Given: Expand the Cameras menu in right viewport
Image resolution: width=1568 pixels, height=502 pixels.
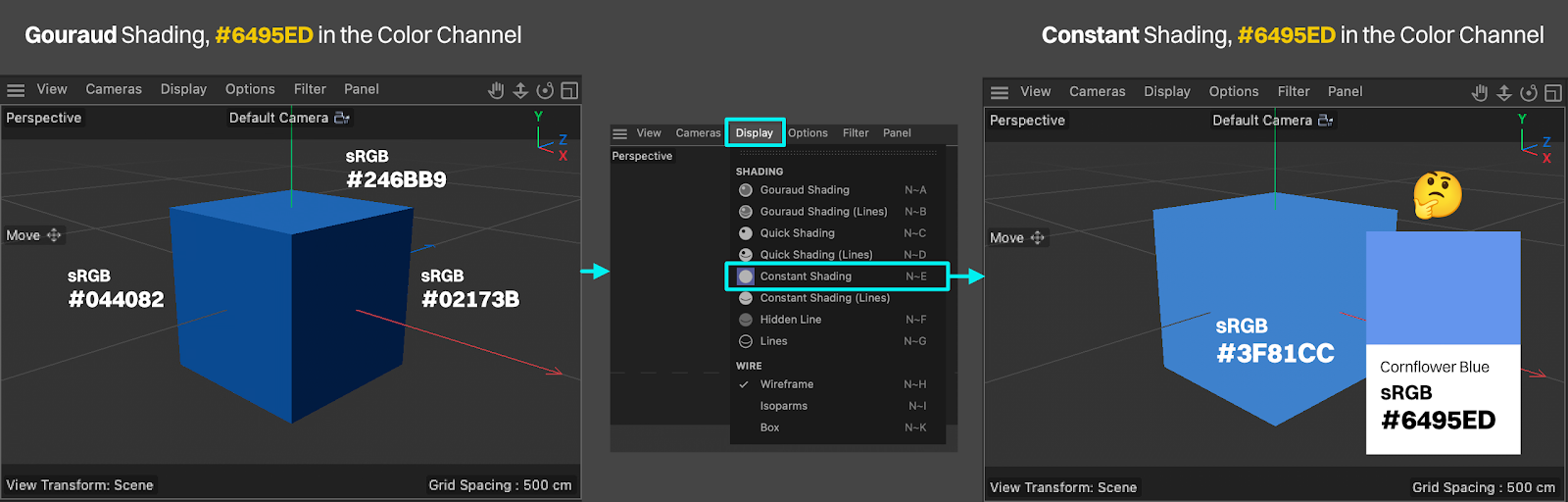Looking at the screenshot, I should point(1097,92).
